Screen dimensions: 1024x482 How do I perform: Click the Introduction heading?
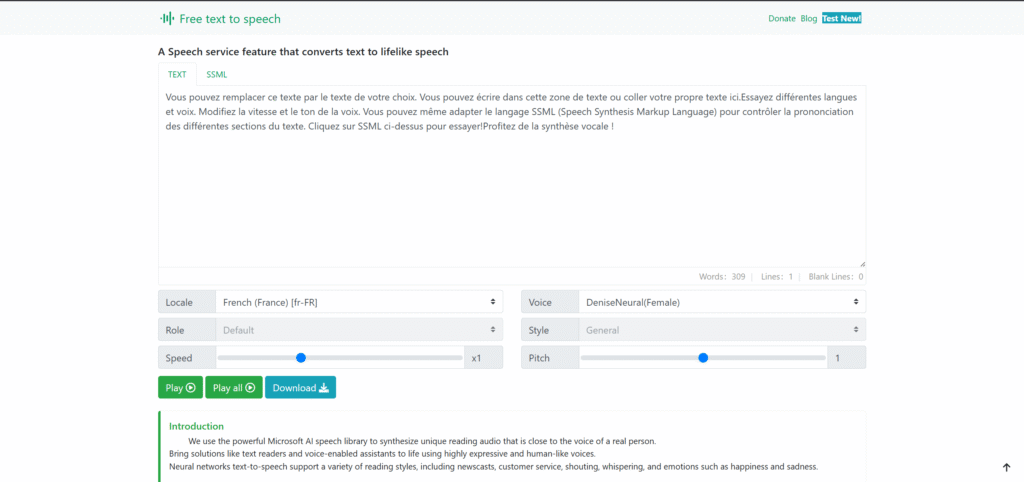[x=196, y=426]
